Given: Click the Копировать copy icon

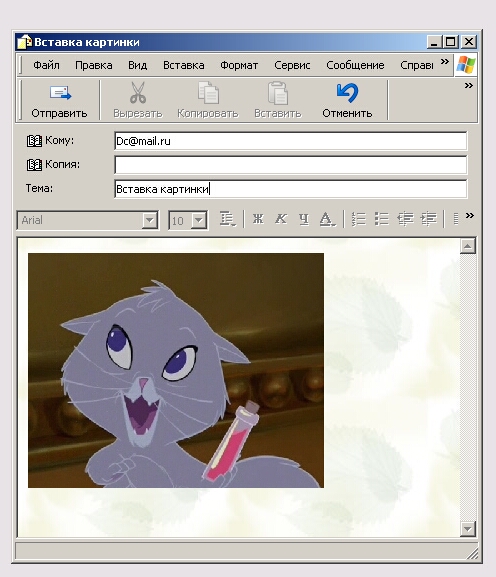Looking at the screenshot, I should 208,93.
